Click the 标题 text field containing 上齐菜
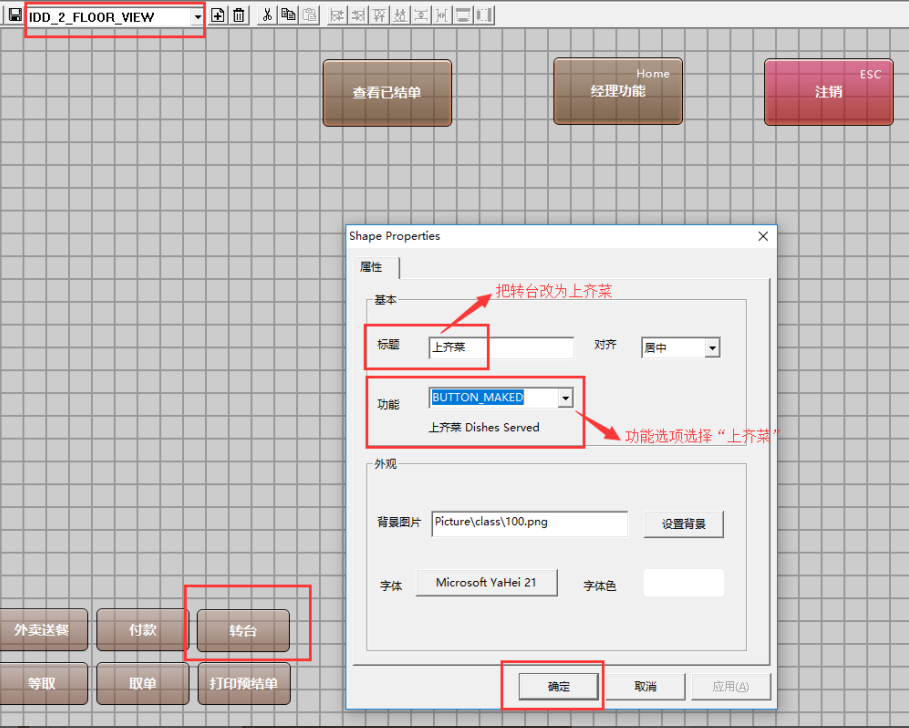 click(501, 347)
